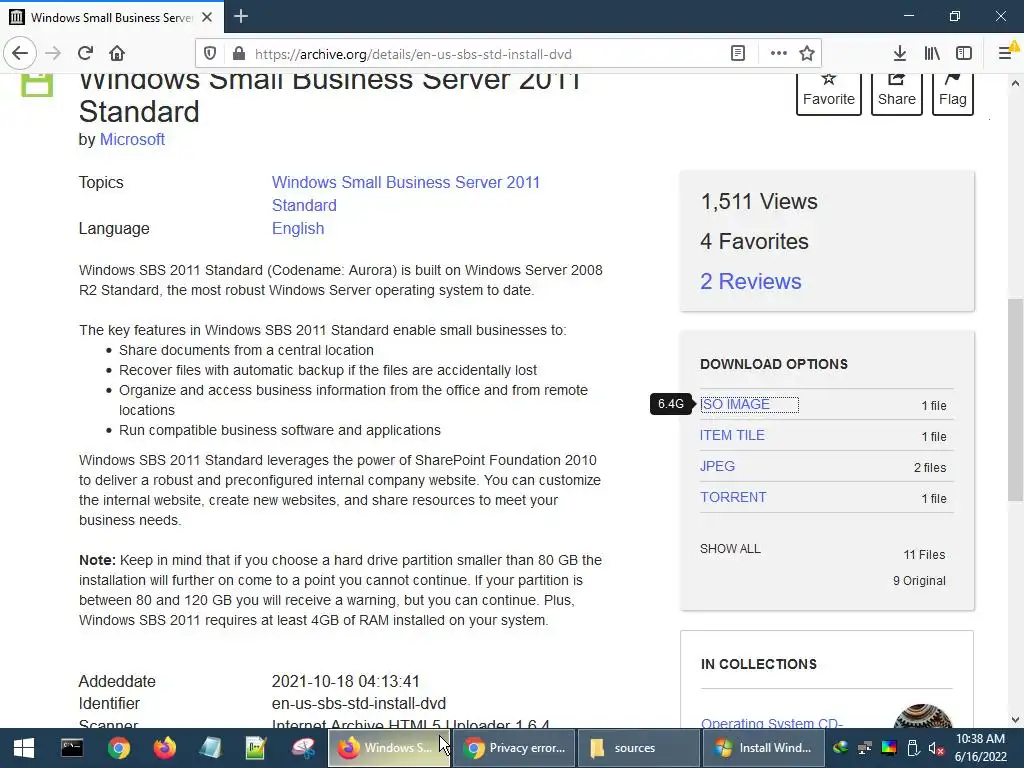Launch Chrome from pinned taskbar icon

tap(118, 748)
